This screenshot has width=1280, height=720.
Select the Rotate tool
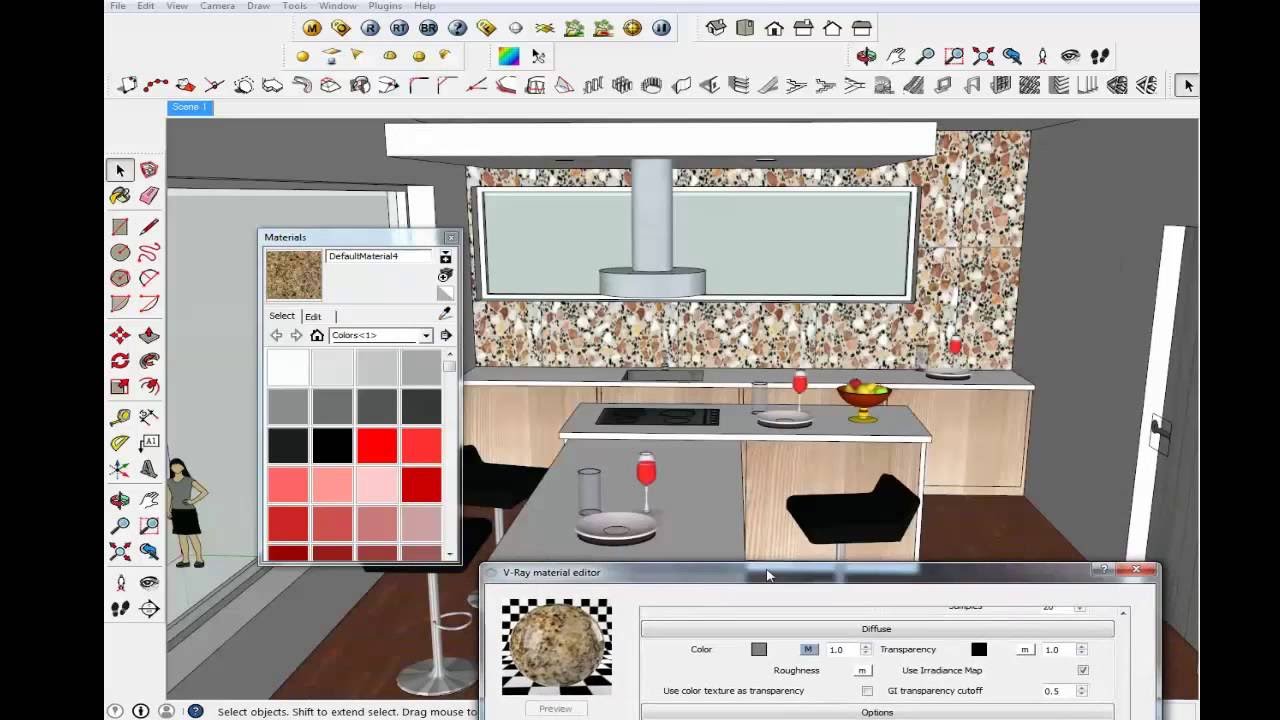point(120,361)
